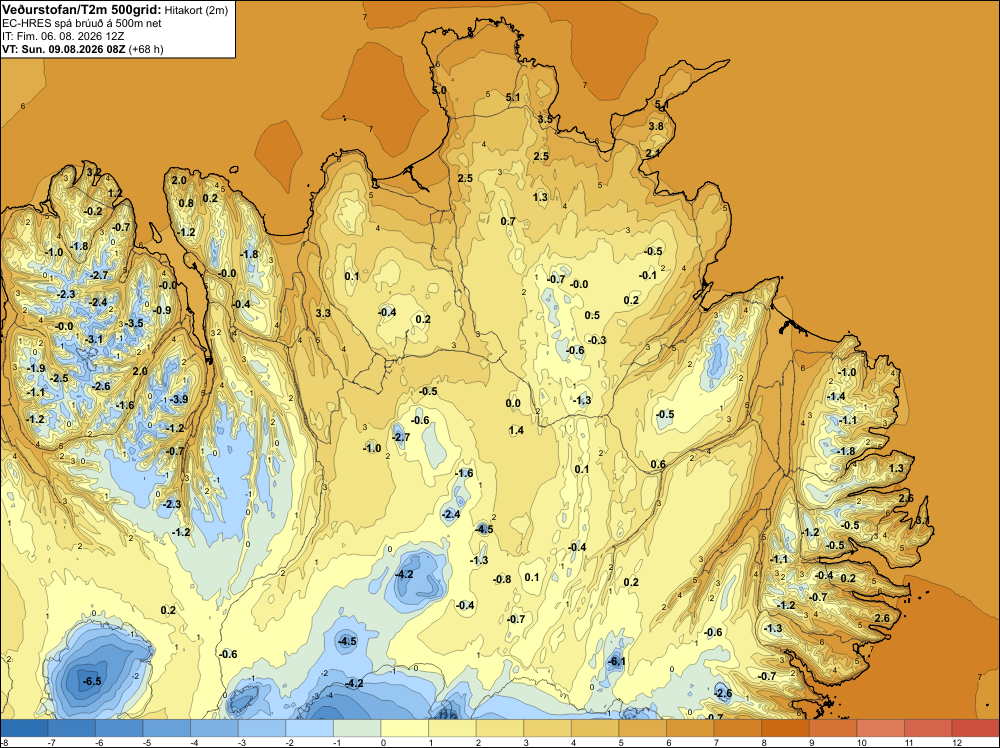
Task: Click the initial time "IT: Fim. 06. 08. 2026 12Z"
Action: [63, 36]
